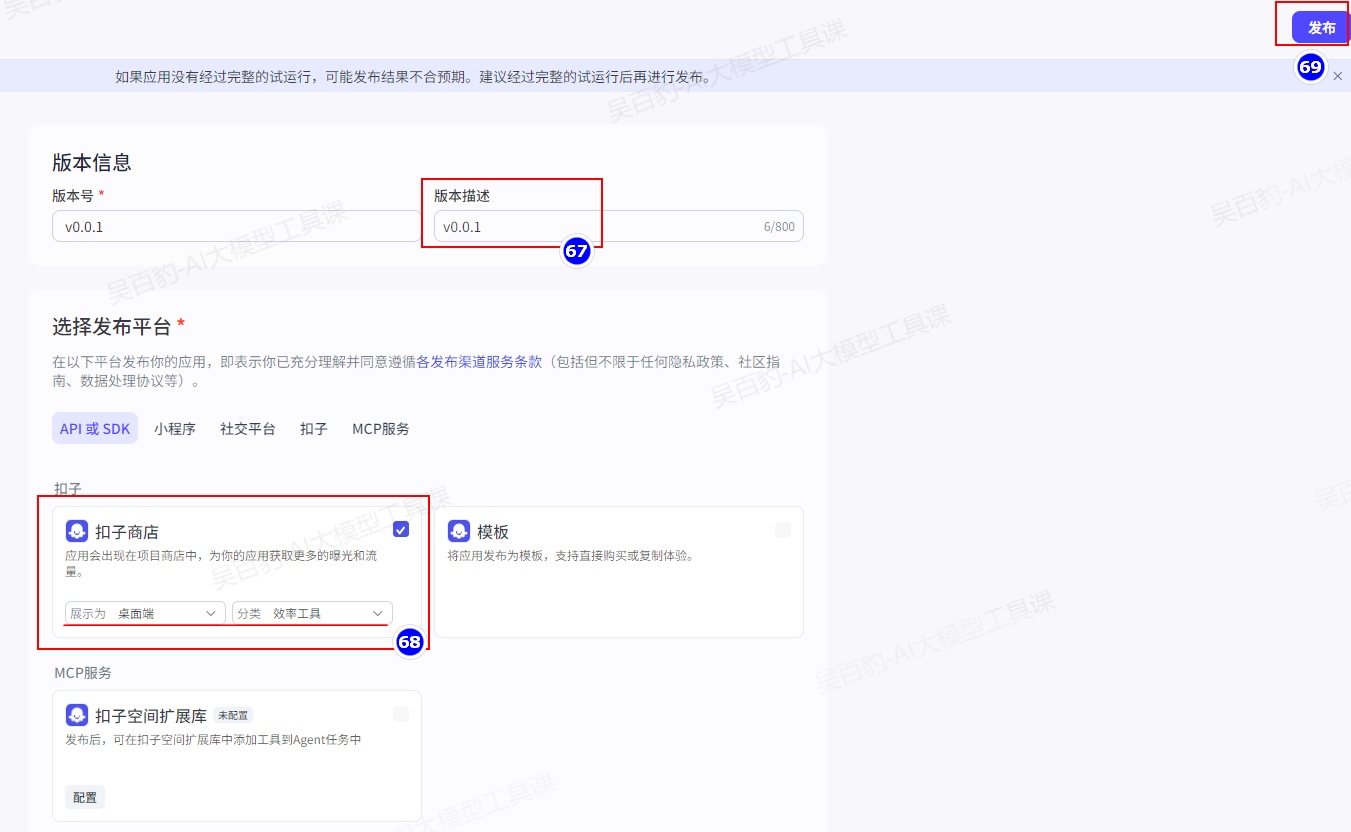Click the 未配置 status tag
This screenshot has width=1351, height=832.
pyautogui.click(x=233, y=716)
